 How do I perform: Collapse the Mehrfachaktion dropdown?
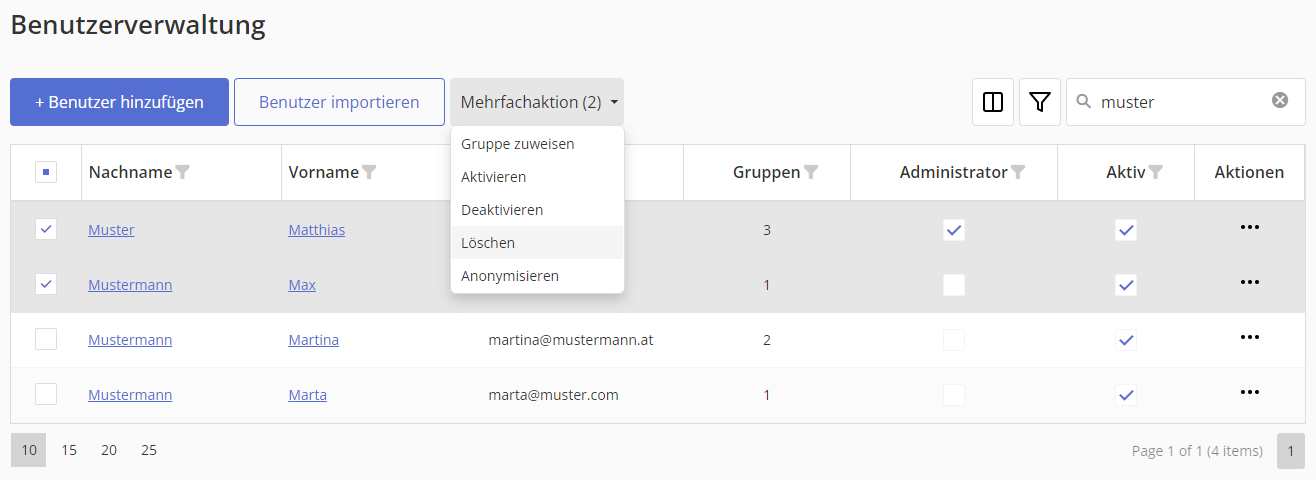(537, 102)
